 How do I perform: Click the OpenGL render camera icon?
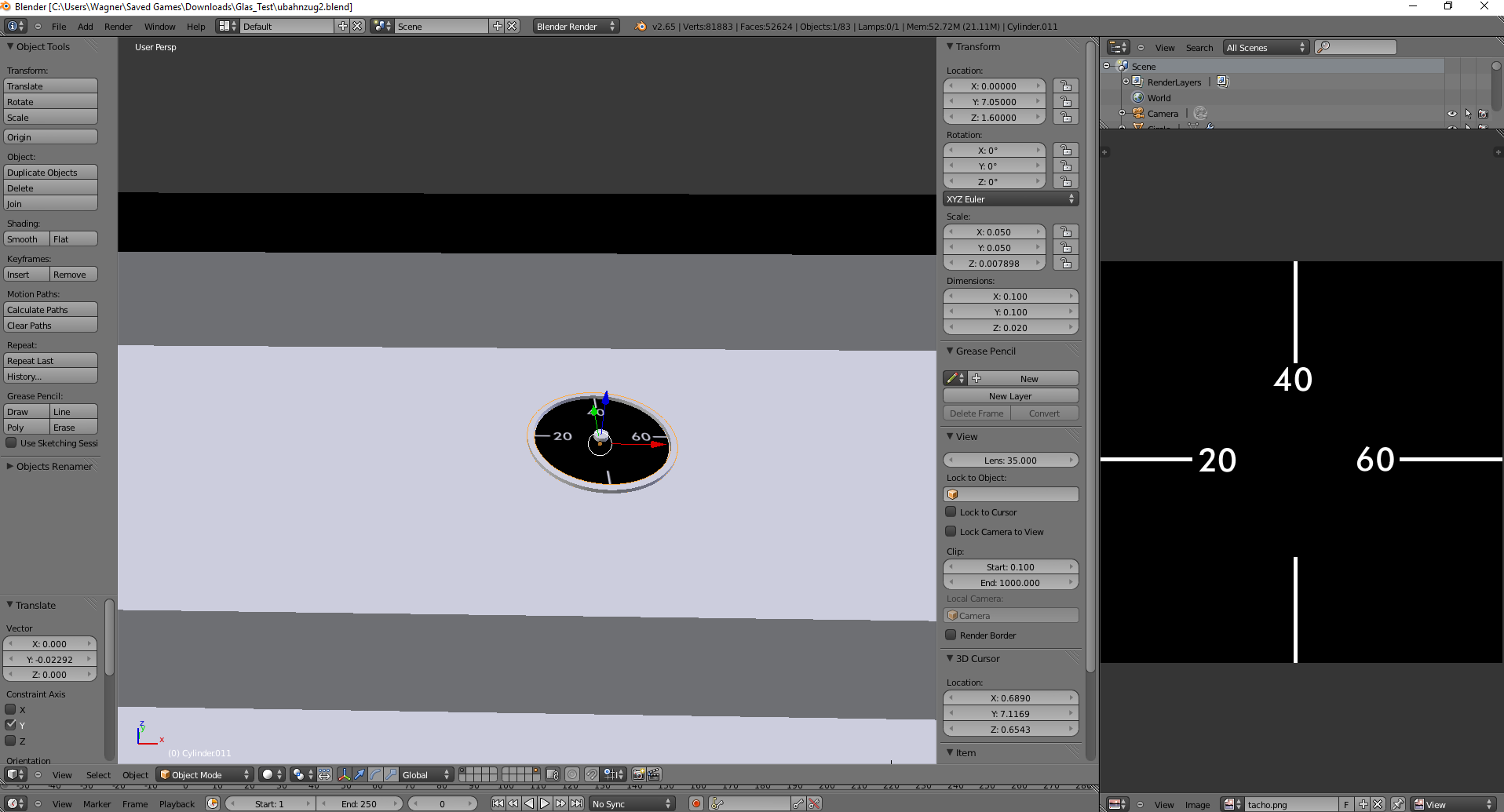tap(638, 774)
